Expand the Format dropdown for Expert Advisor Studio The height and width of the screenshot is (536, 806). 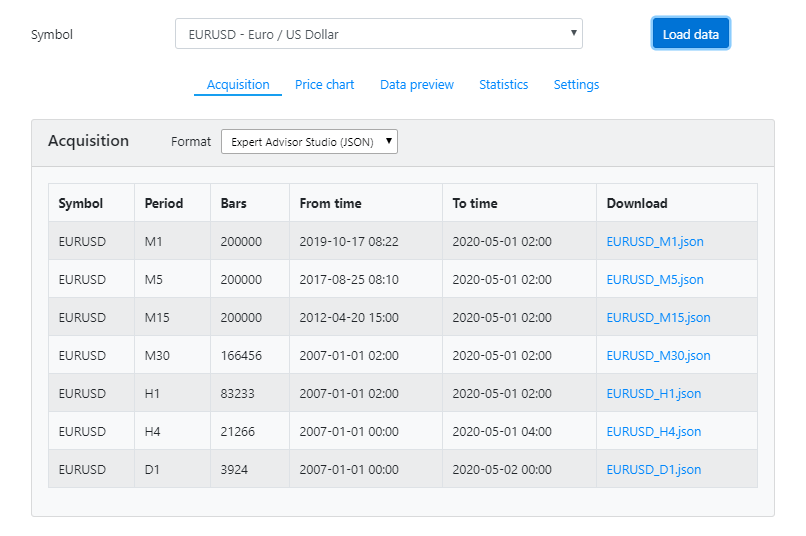[309, 142]
